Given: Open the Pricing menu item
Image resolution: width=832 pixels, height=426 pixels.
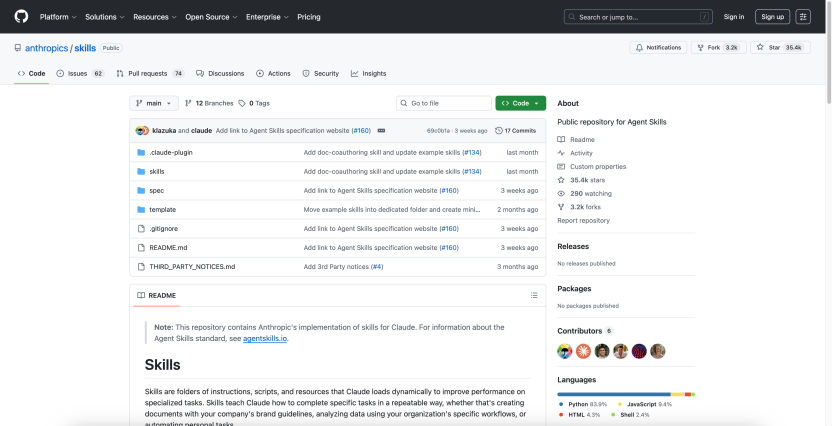Looking at the screenshot, I should pyautogui.click(x=309, y=17).
